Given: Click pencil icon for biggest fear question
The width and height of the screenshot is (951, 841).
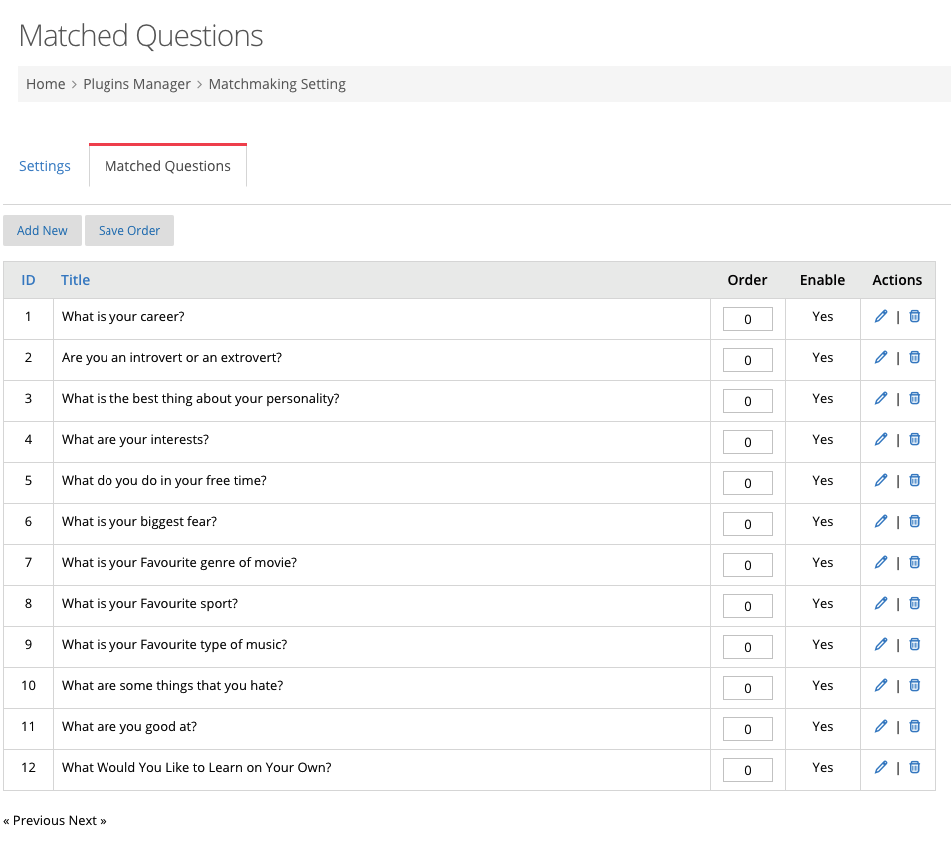Looking at the screenshot, I should pyautogui.click(x=881, y=521).
